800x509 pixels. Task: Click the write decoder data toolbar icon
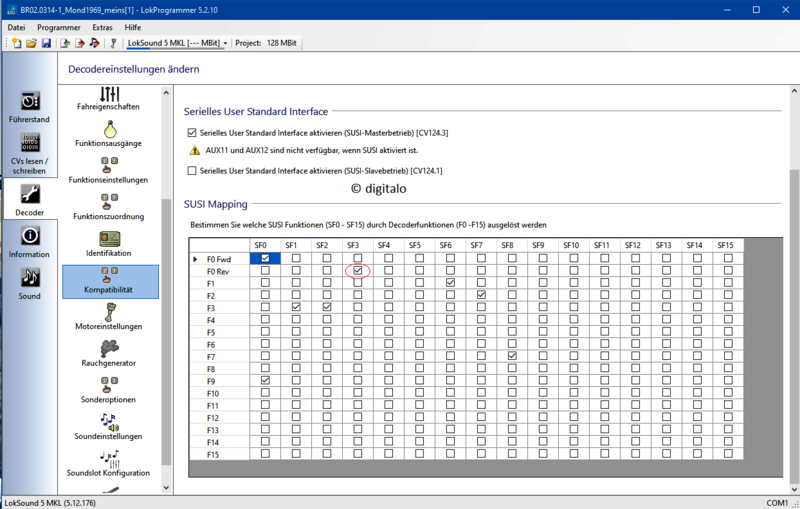[80, 43]
